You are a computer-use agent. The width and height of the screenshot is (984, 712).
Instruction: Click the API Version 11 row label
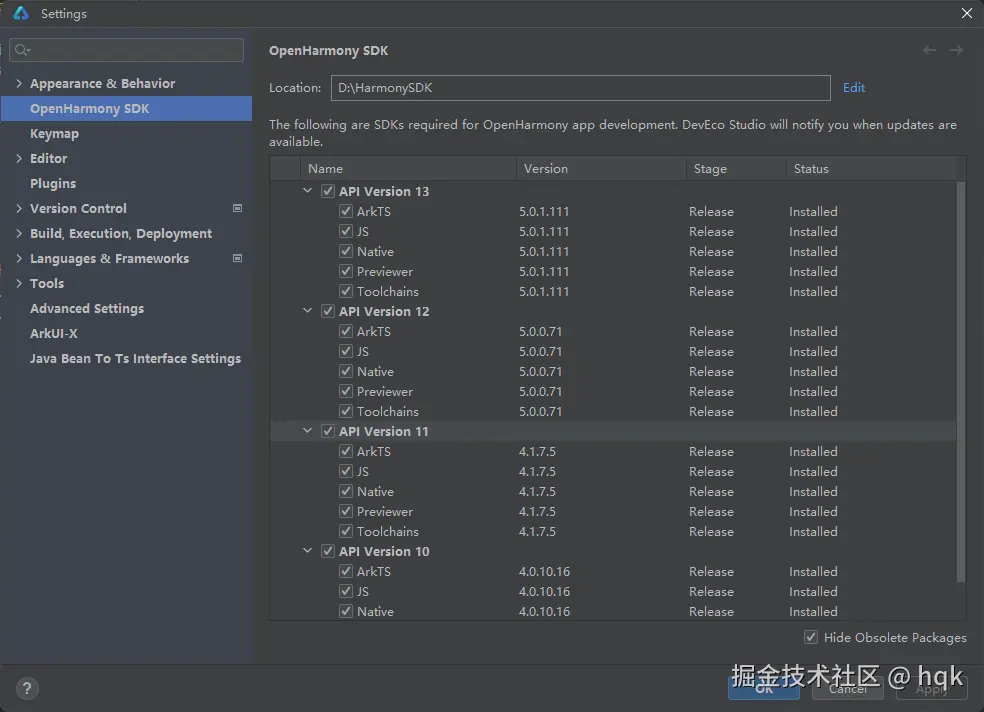pos(383,432)
